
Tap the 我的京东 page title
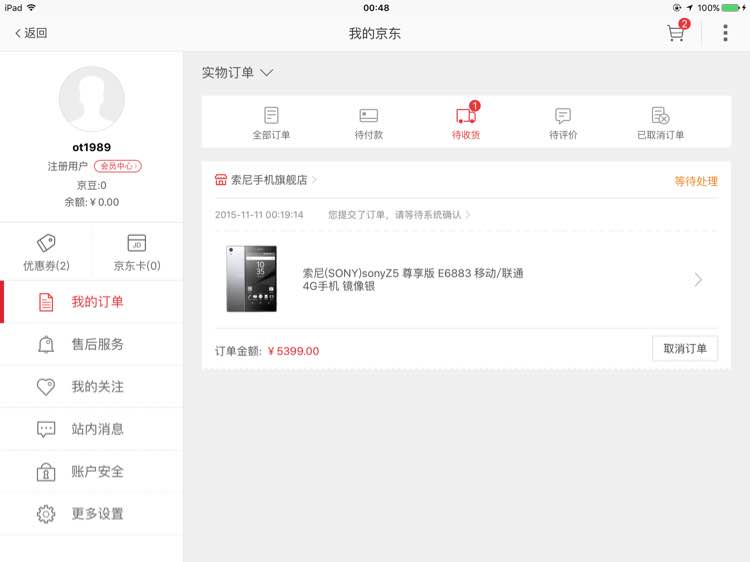375,33
